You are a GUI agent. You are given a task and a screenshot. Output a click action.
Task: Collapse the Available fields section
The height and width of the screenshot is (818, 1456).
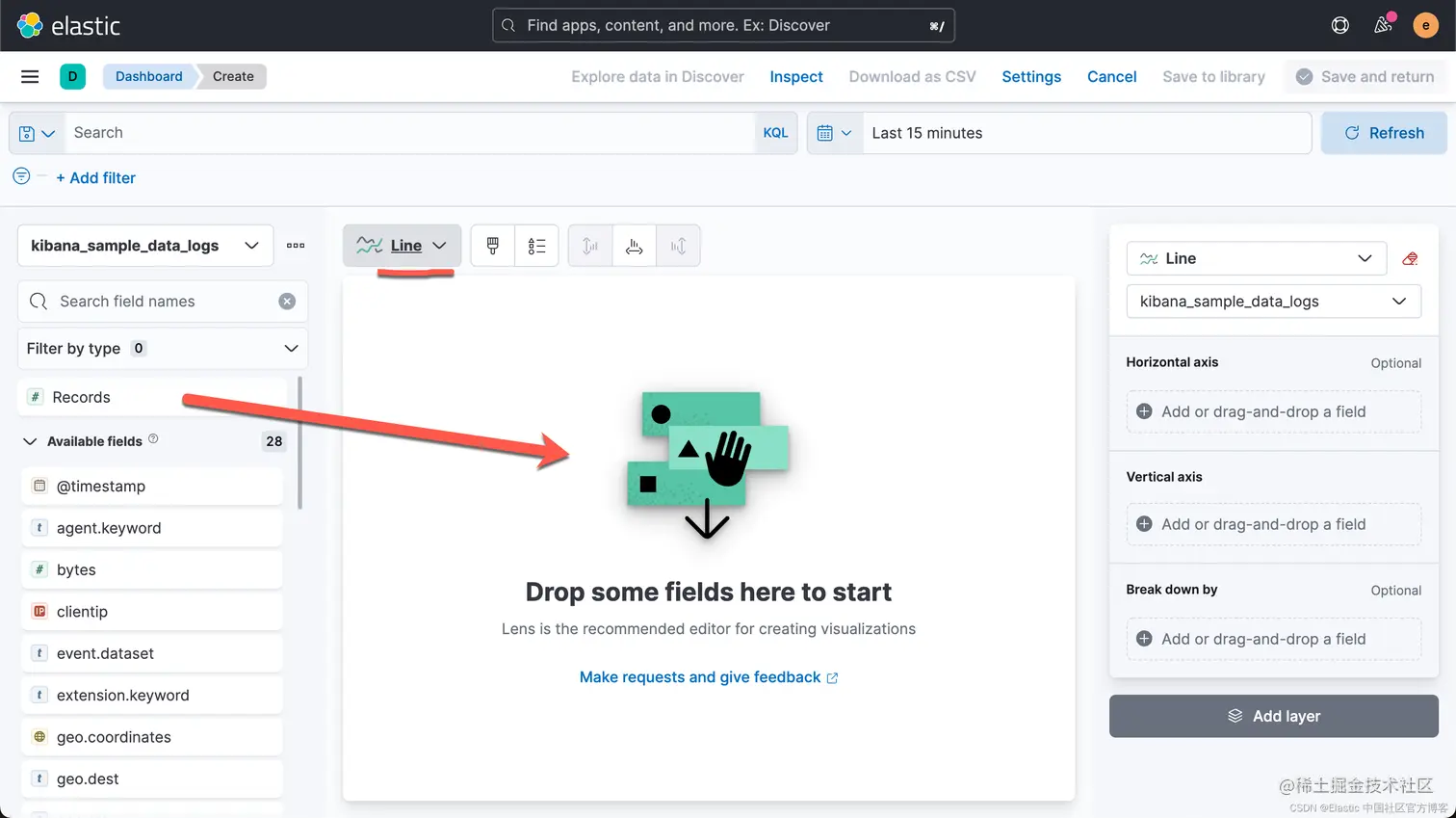(x=30, y=441)
